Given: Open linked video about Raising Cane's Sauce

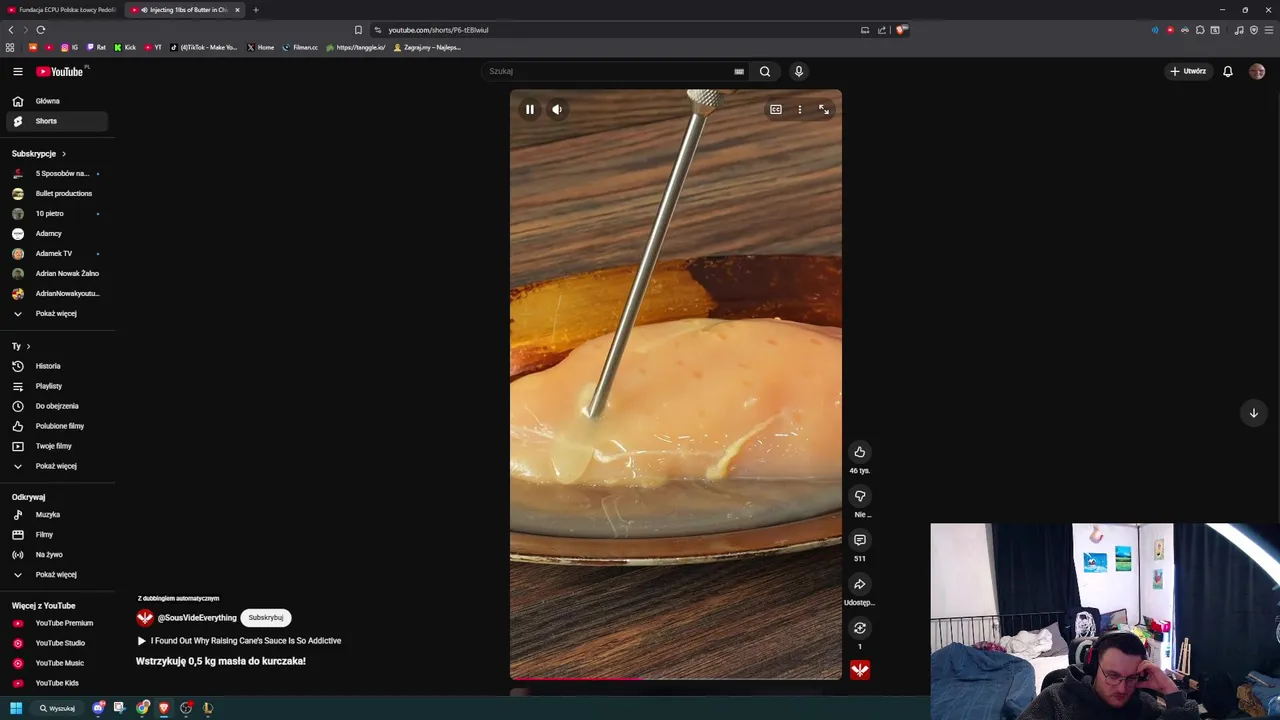Looking at the screenshot, I should tap(246, 641).
